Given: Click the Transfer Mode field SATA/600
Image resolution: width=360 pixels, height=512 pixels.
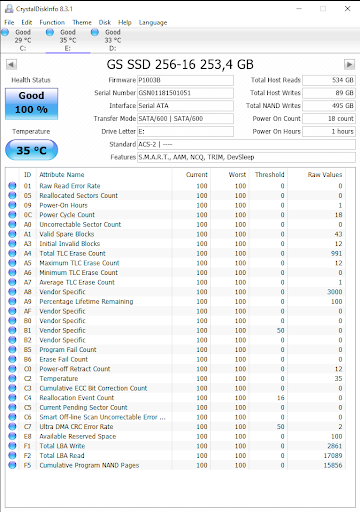Looking at the screenshot, I should click(185, 119).
